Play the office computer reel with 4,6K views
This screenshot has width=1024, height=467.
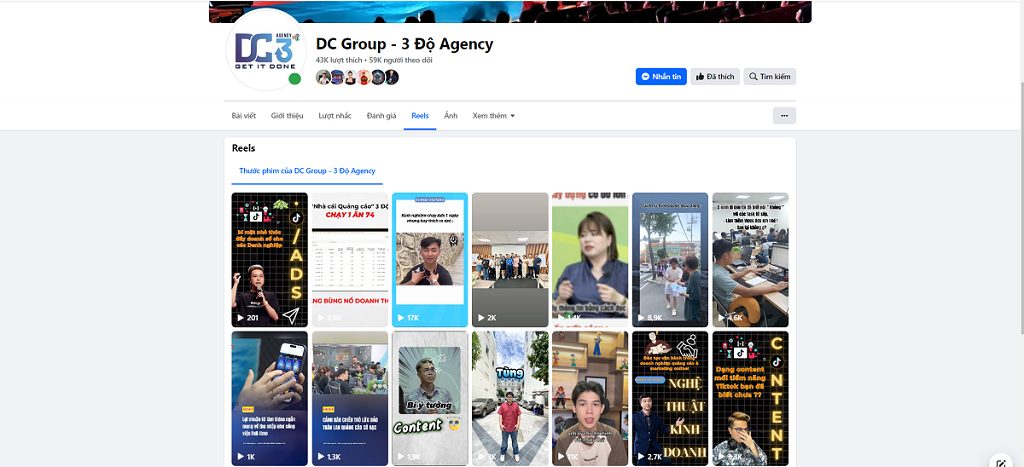pos(750,259)
